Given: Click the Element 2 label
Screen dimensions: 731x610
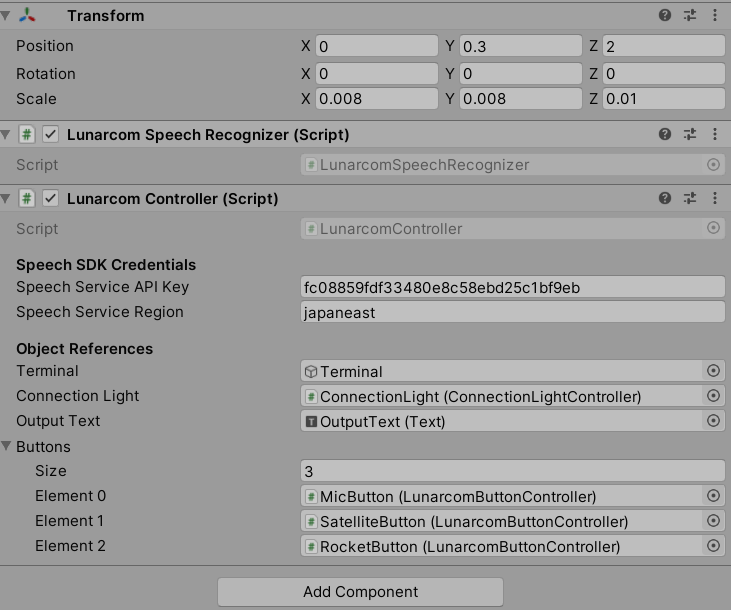Looking at the screenshot, I should (x=70, y=546).
